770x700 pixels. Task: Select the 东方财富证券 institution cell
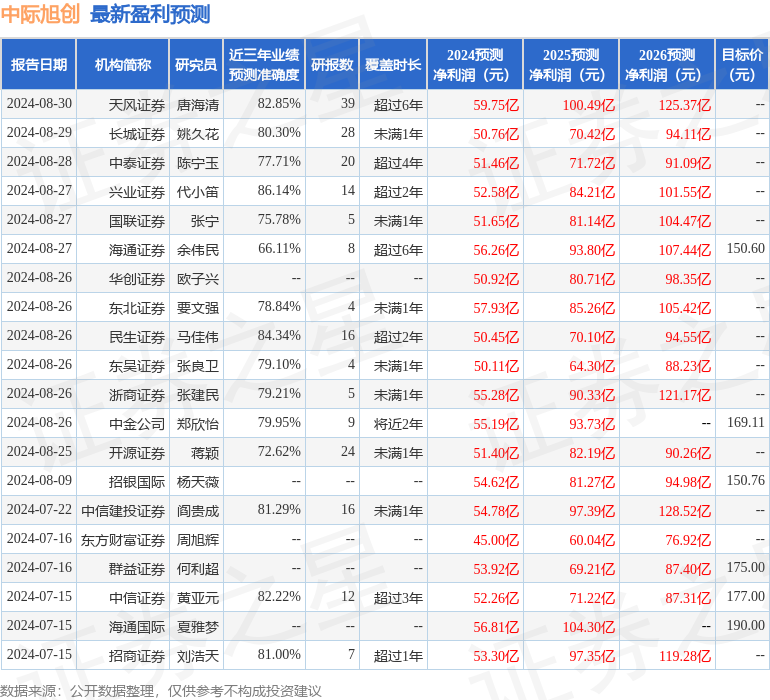pyautogui.click(x=123, y=539)
